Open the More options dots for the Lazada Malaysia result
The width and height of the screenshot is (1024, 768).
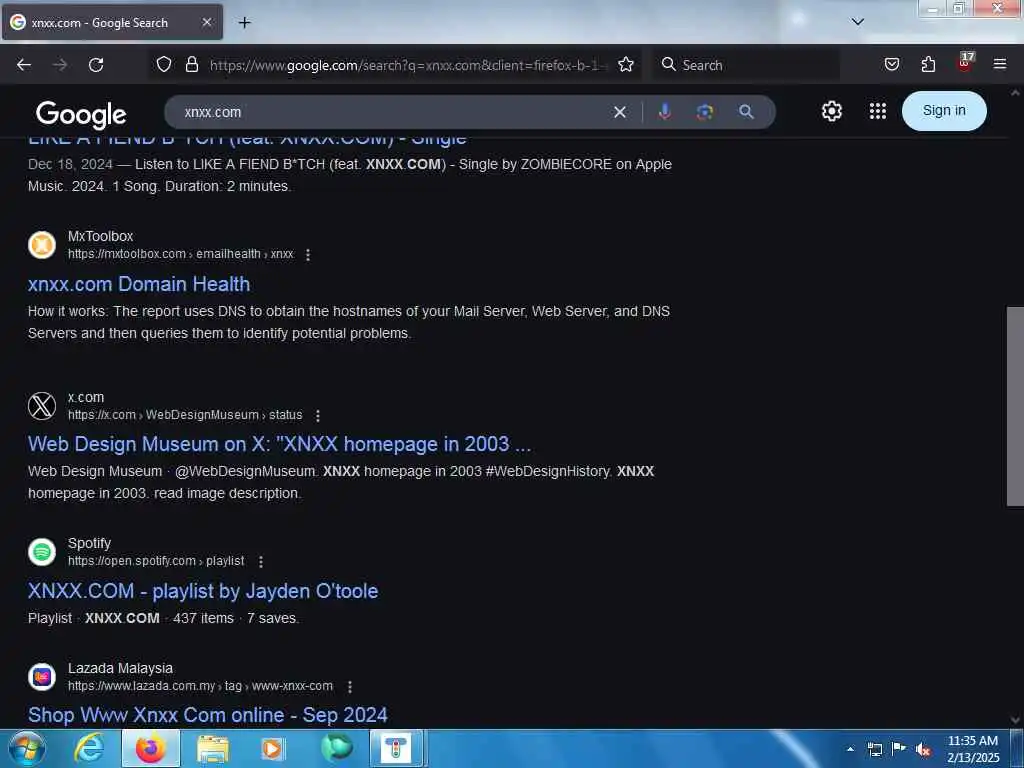coord(349,686)
